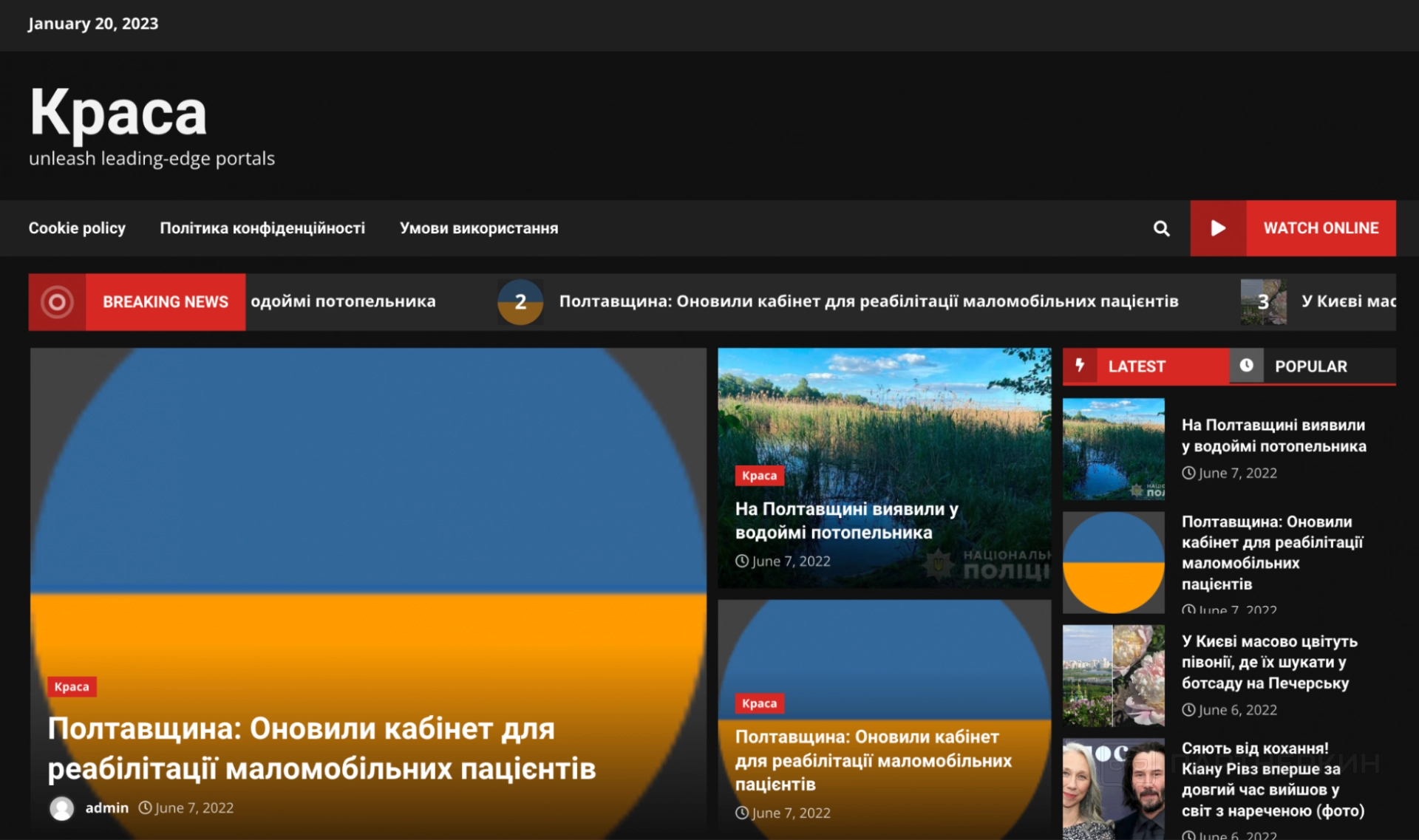The height and width of the screenshot is (840, 1419).
Task: Click the search magnifier icon
Action: (x=1161, y=228)
